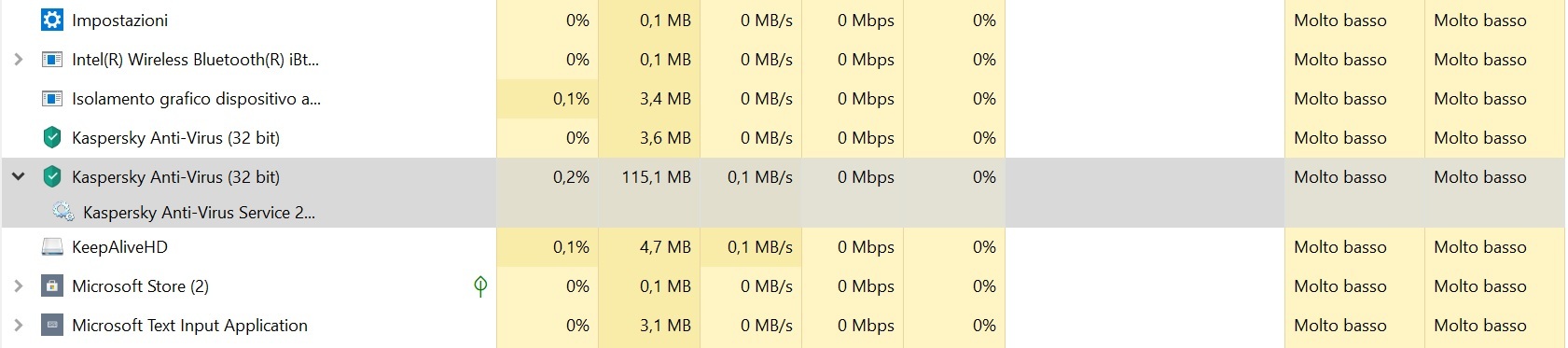The image size is (1568, 348).
Task: Click the Intel Wireless Bluetooth process icon
Action: pos(52,59)
